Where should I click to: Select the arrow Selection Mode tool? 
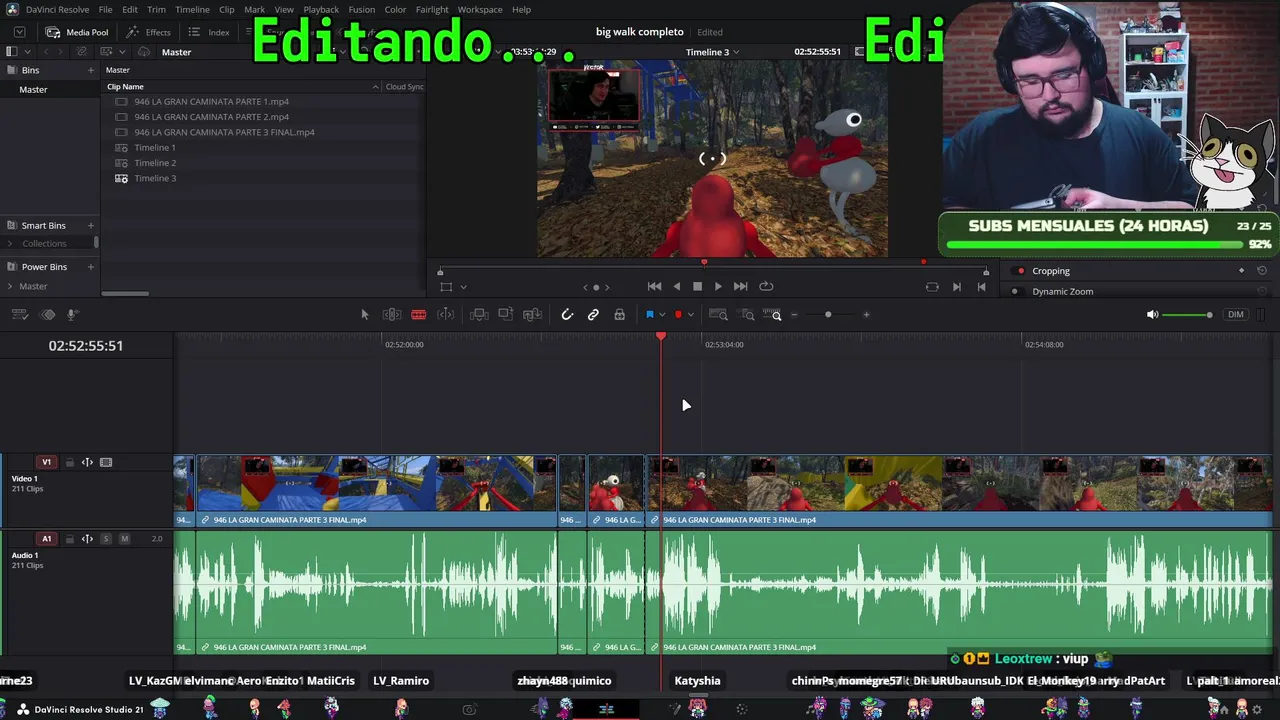pyautogui.click(x=365, y=315)
